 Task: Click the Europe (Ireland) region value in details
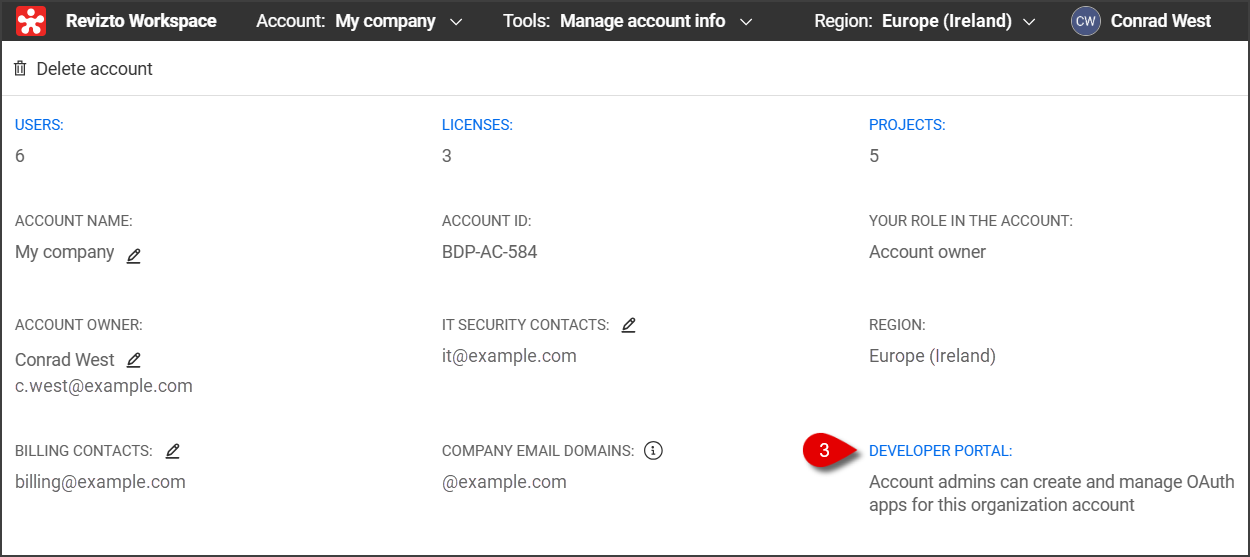point(932,355)
